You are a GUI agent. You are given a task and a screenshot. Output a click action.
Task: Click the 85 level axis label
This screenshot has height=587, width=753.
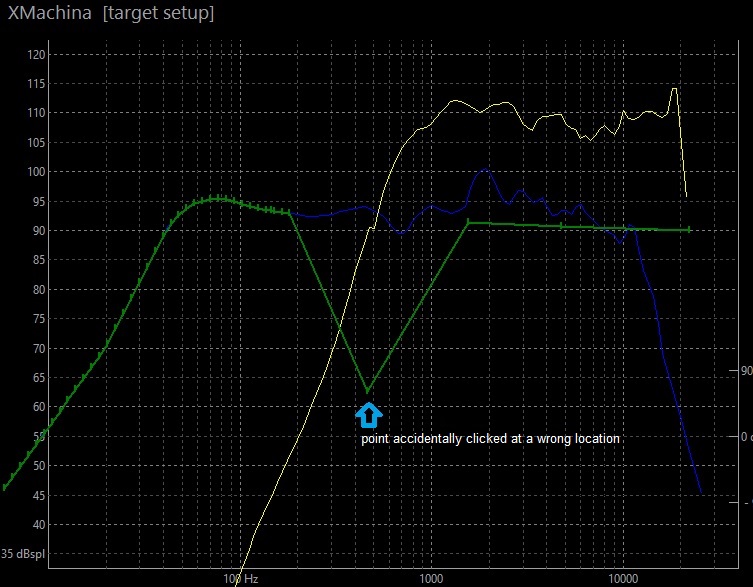pos(38,260)
